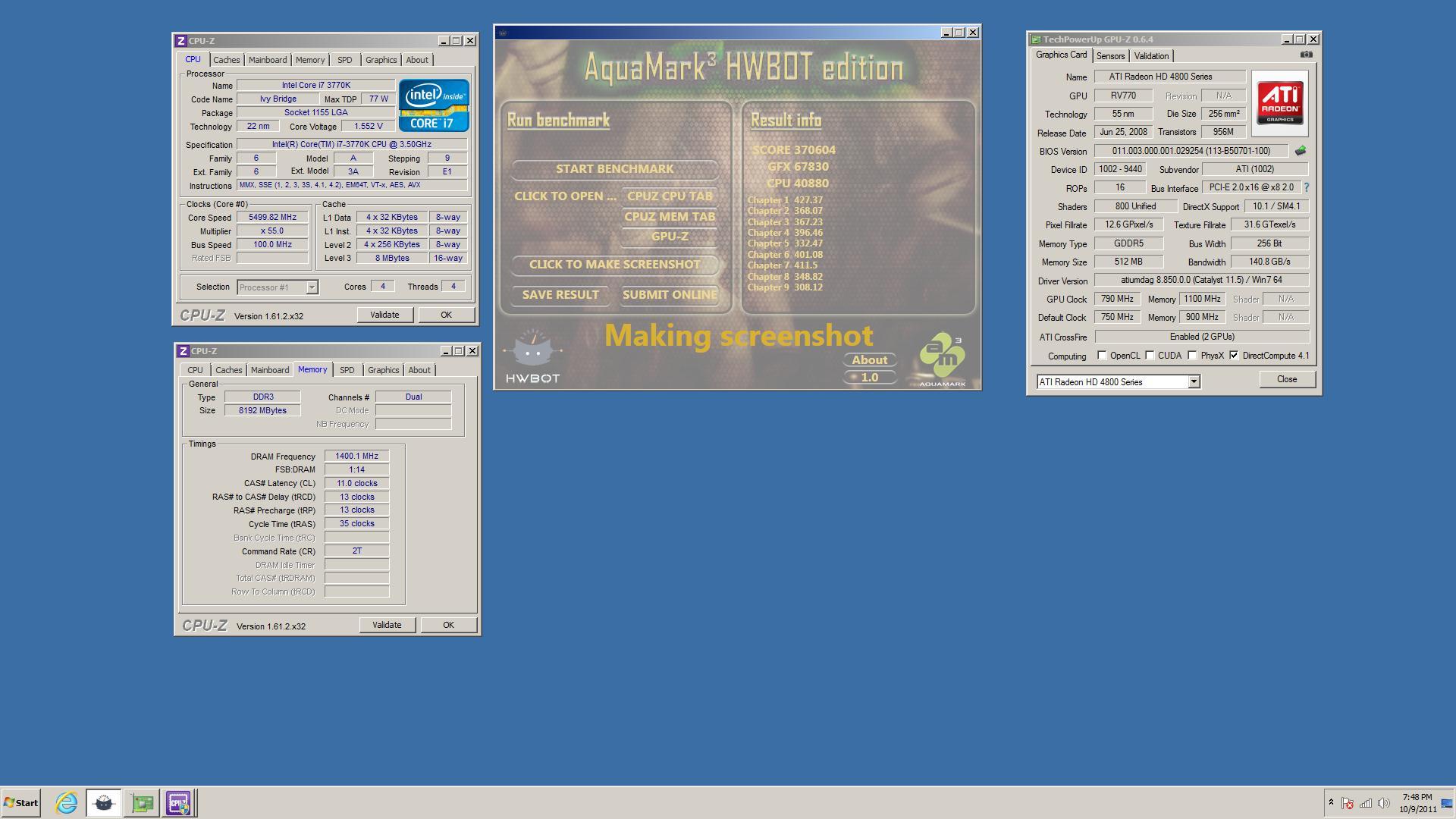This screenshot has width=1456, height=819.
Task: Open the Windows Start menu
Action: 21,802
